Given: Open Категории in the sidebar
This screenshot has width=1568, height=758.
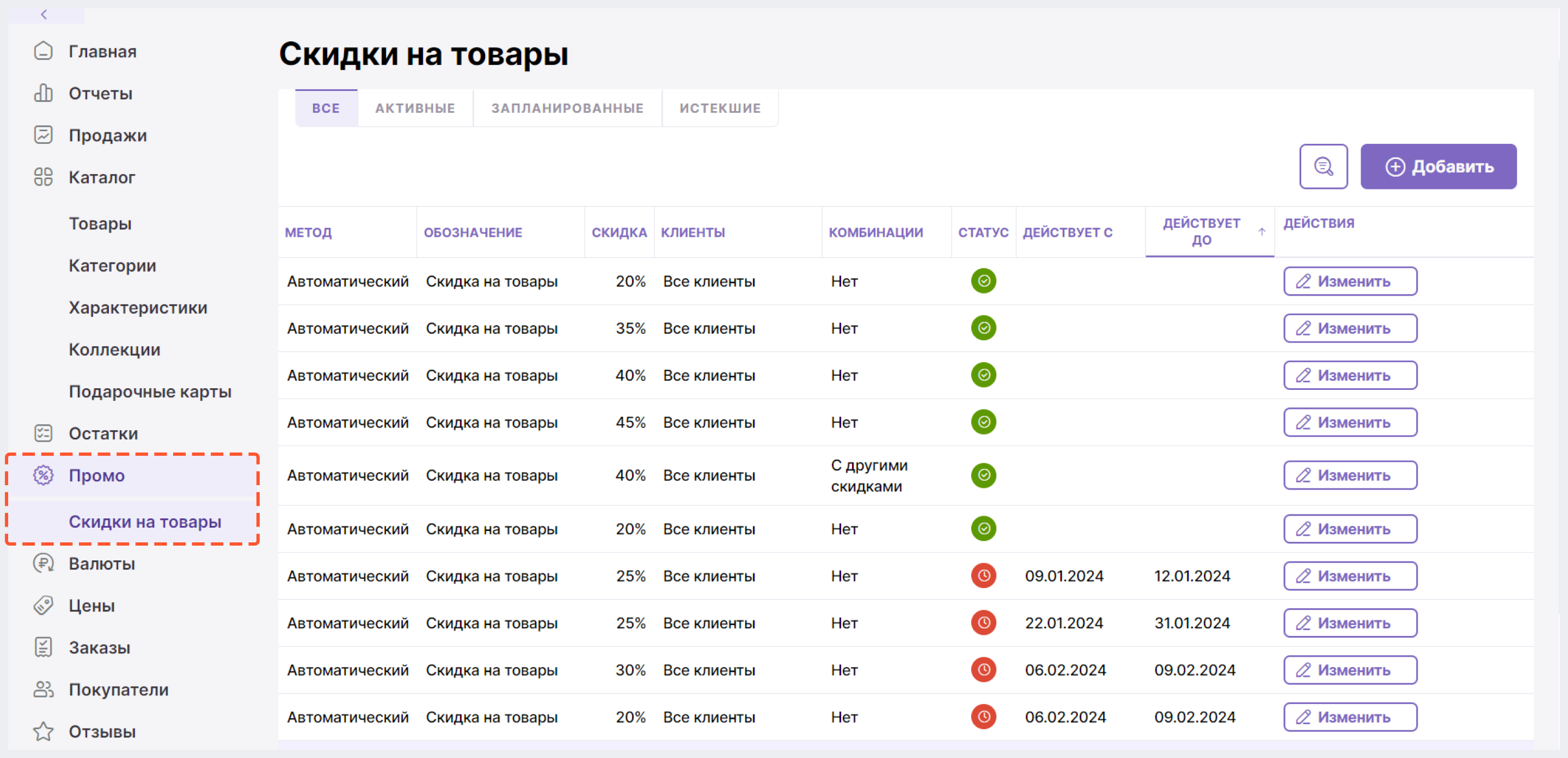Looking at the screenshot, I should 113,265.
